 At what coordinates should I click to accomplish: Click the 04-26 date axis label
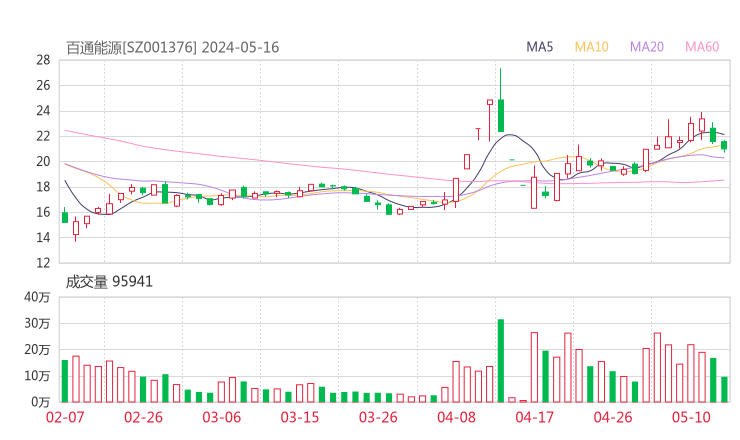click(613, 417)
